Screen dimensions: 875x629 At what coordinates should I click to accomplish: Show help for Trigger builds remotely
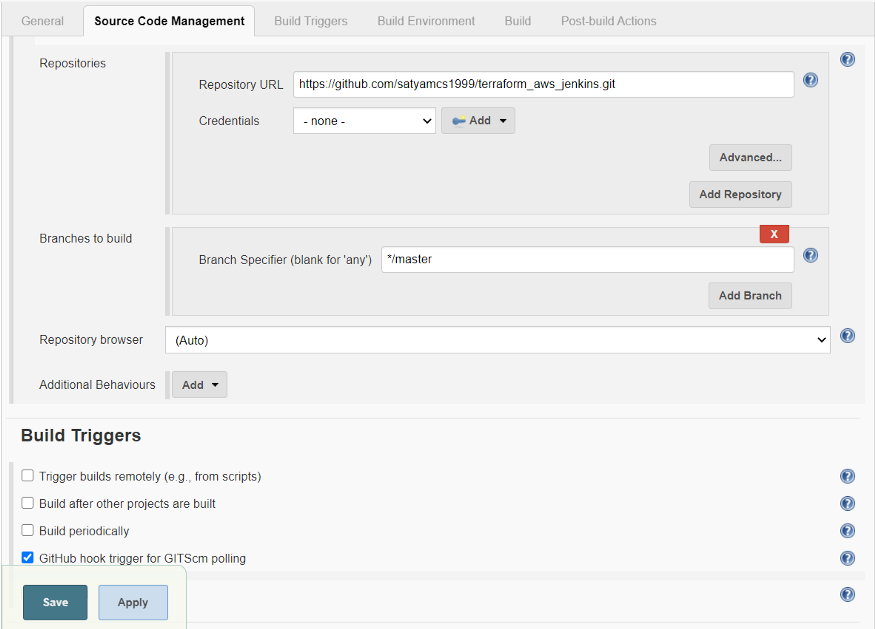847,476
